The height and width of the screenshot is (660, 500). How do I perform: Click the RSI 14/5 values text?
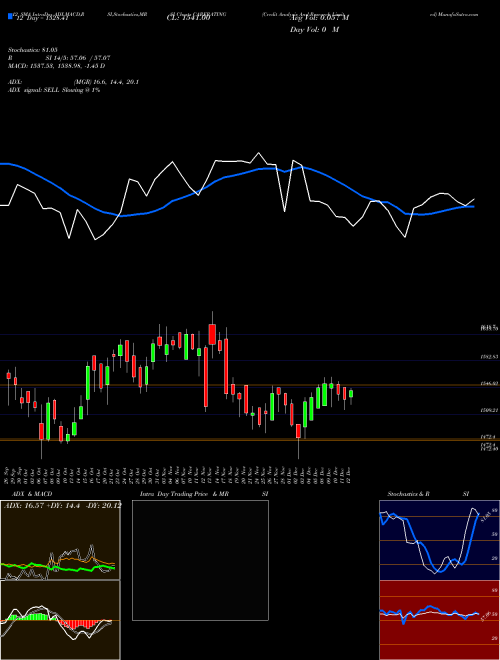[x=78, y=58]
